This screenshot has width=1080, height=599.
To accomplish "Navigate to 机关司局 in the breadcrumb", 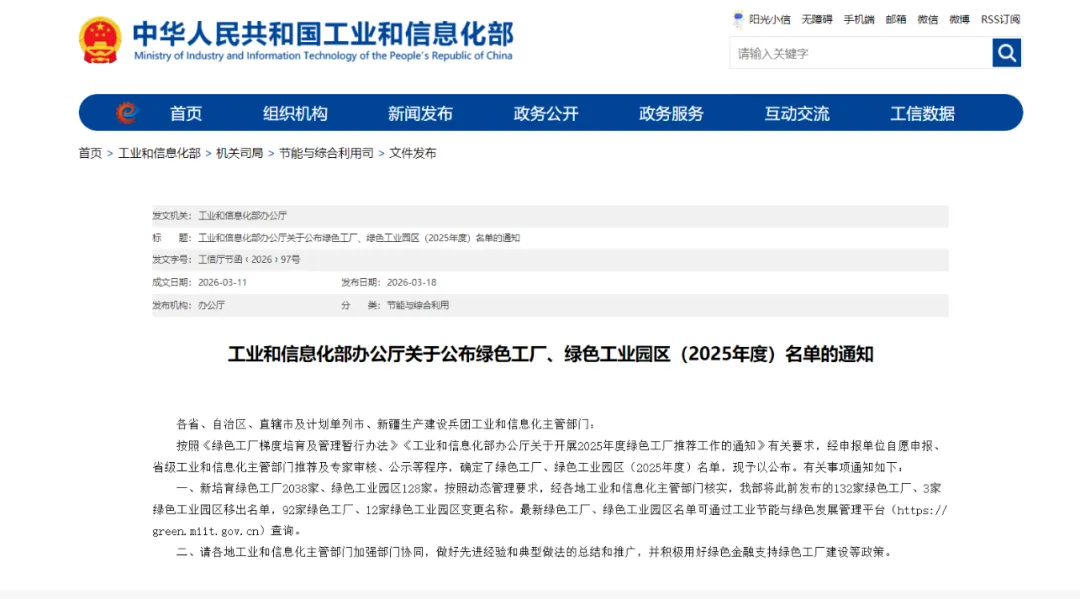I will coord(239,153).
